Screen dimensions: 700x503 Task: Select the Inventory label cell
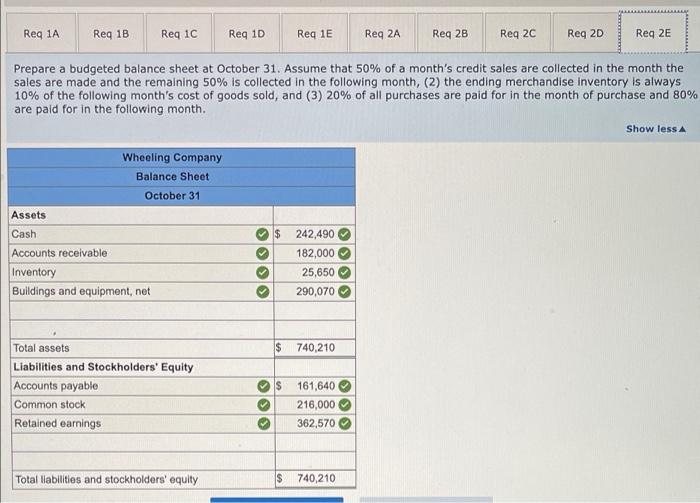point(141,272)
